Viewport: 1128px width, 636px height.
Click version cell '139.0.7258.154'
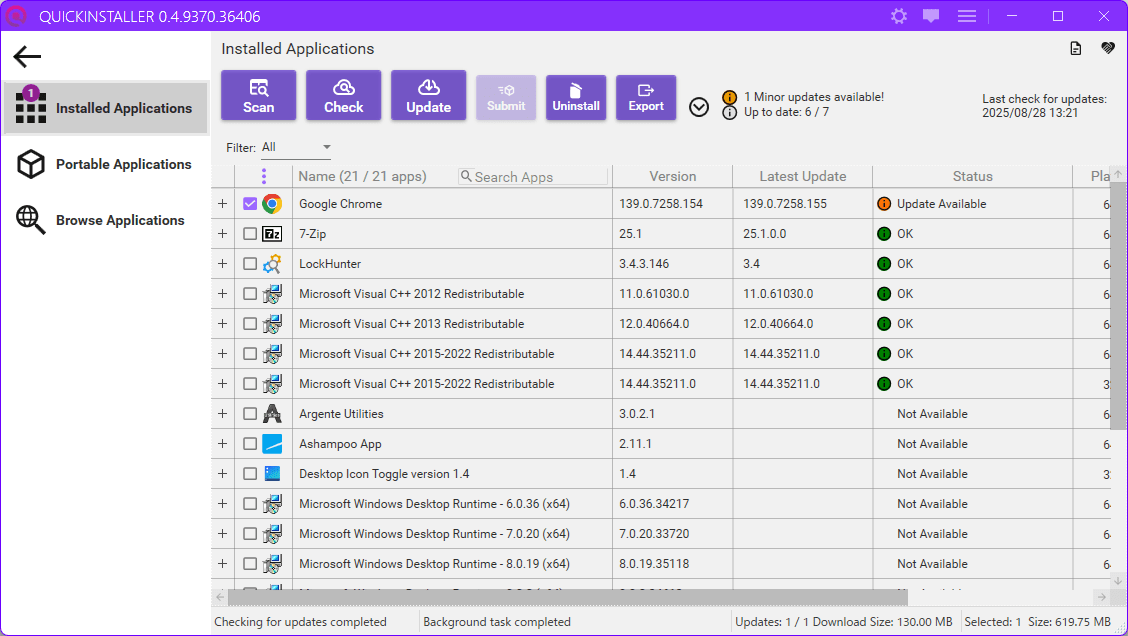[661, 204]
